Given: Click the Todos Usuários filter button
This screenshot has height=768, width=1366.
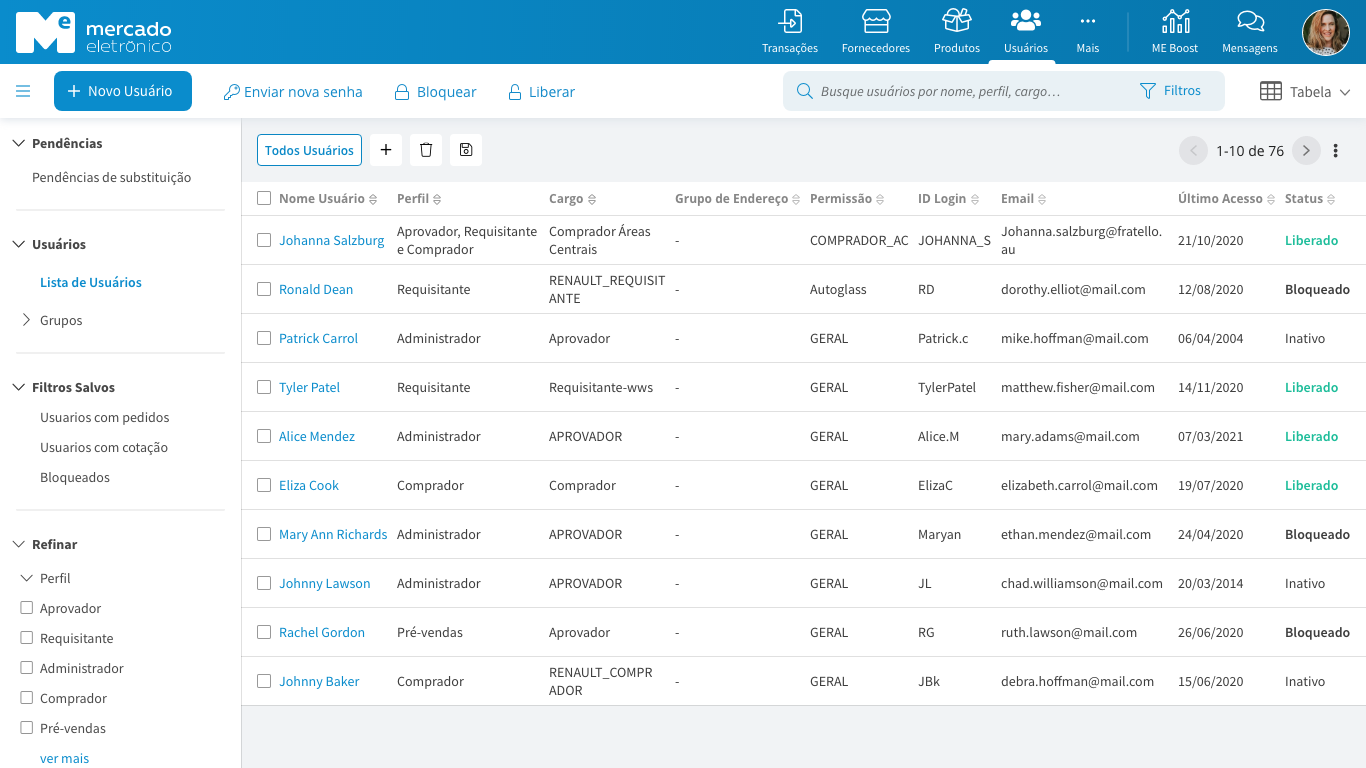Looking at the screenshot, I should click(309, 150).
